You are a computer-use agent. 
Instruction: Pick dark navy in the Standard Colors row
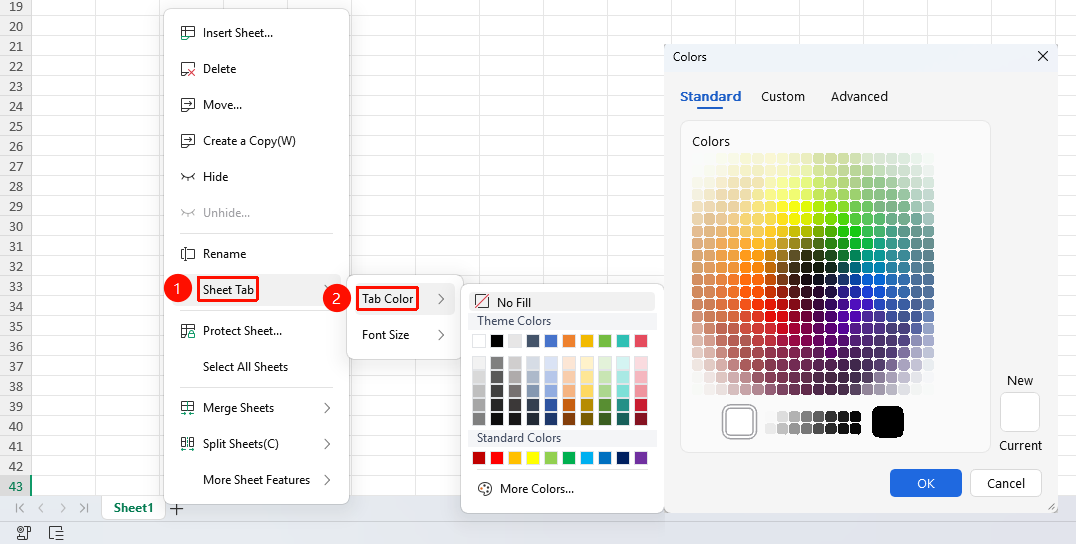(x=623, y=458)
